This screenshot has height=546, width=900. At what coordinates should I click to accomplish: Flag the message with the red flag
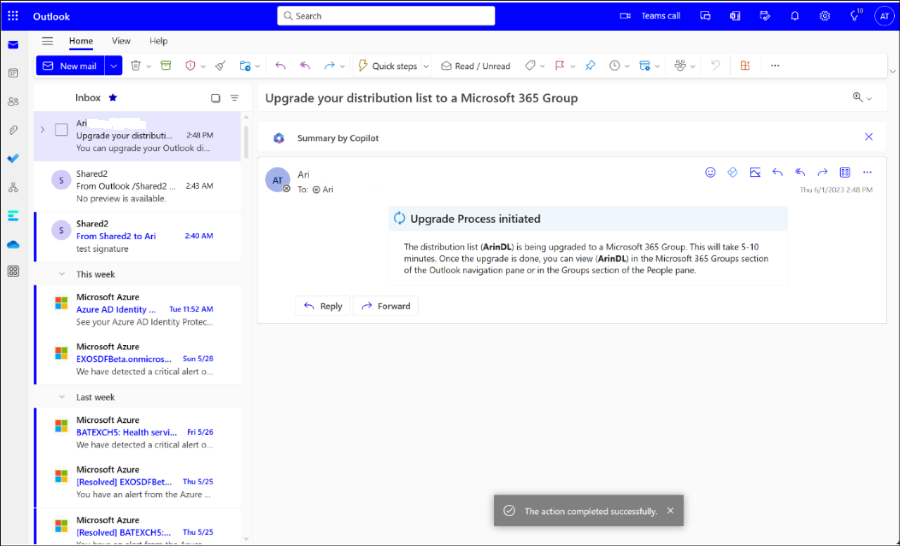click(x=560, y=66)
